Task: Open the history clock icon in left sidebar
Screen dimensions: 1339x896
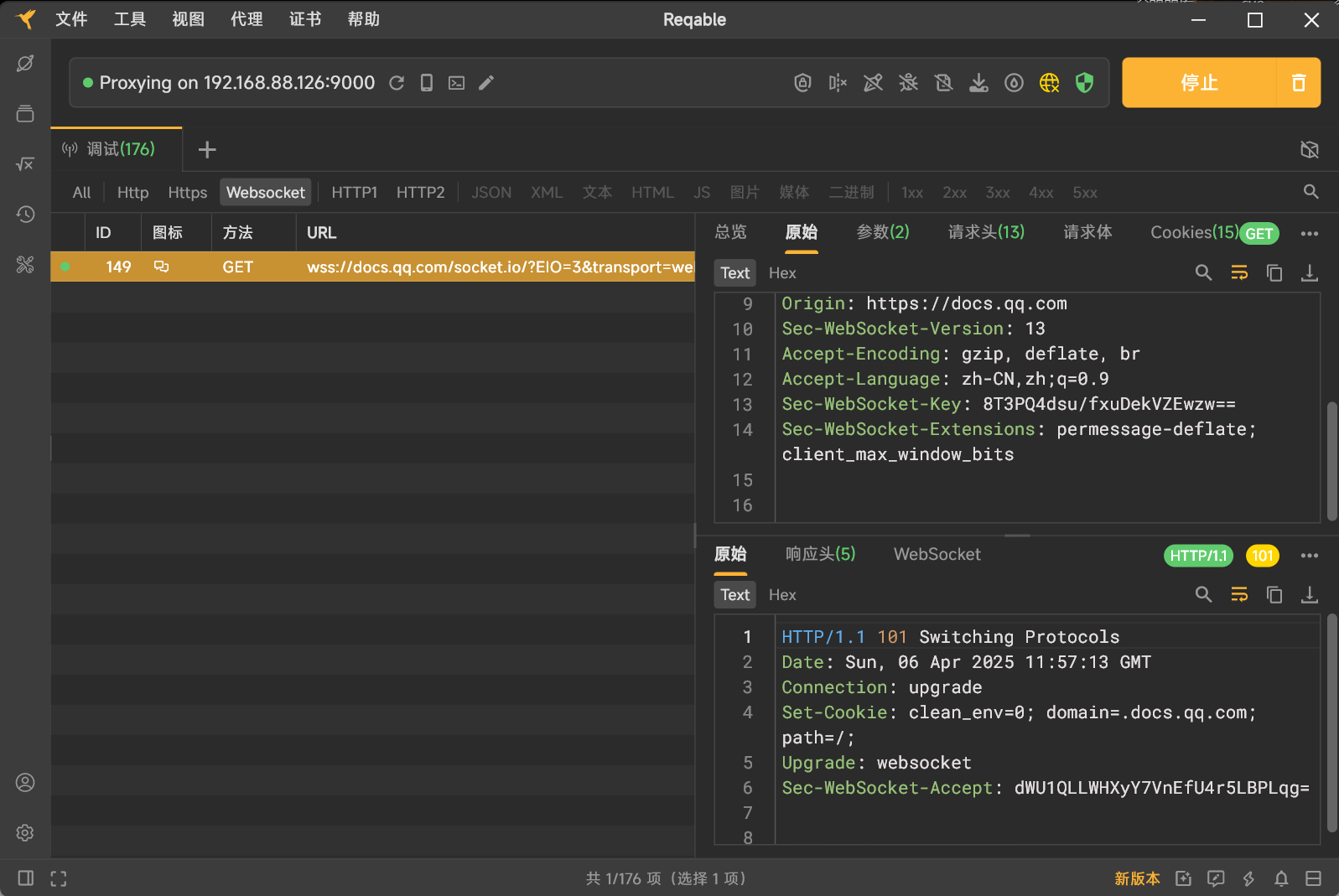Action: click(x=25, y=215)
